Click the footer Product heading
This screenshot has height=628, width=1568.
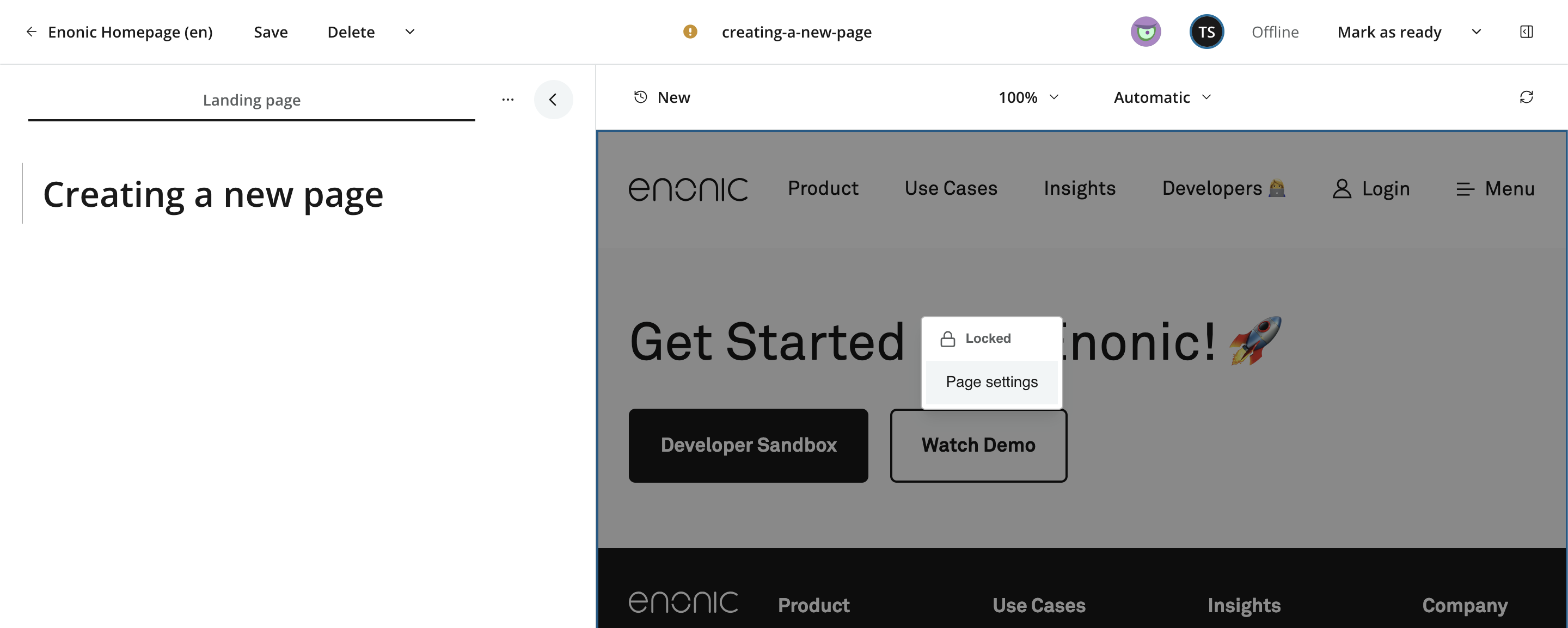click(x=813, y=605)
